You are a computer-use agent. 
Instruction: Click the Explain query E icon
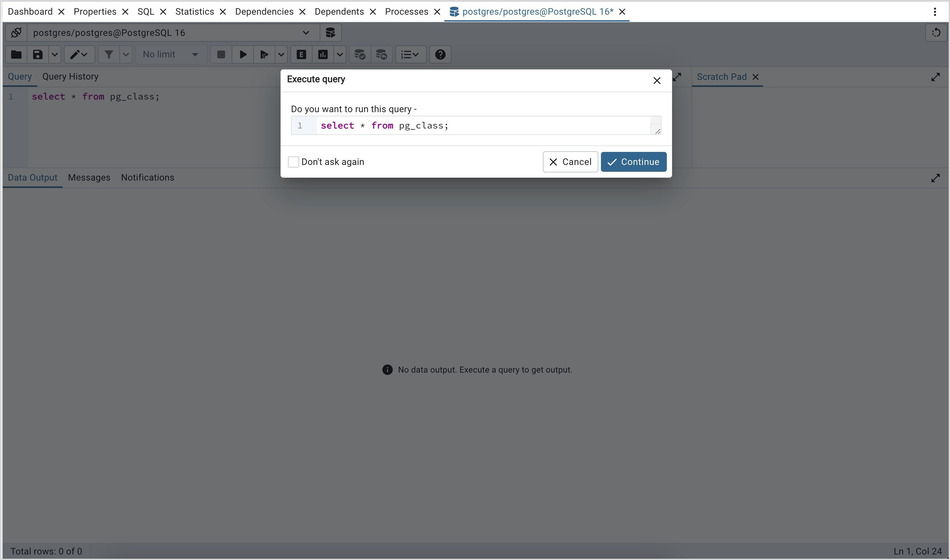tap(301, 55)
